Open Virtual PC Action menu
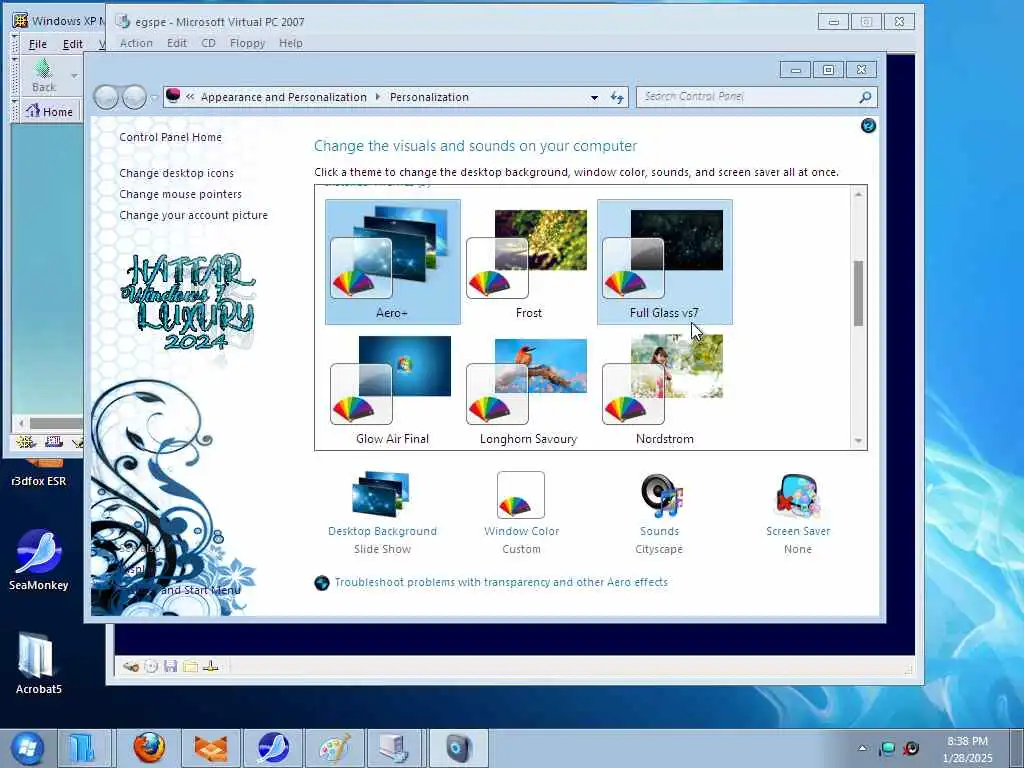 click(136, 43)
